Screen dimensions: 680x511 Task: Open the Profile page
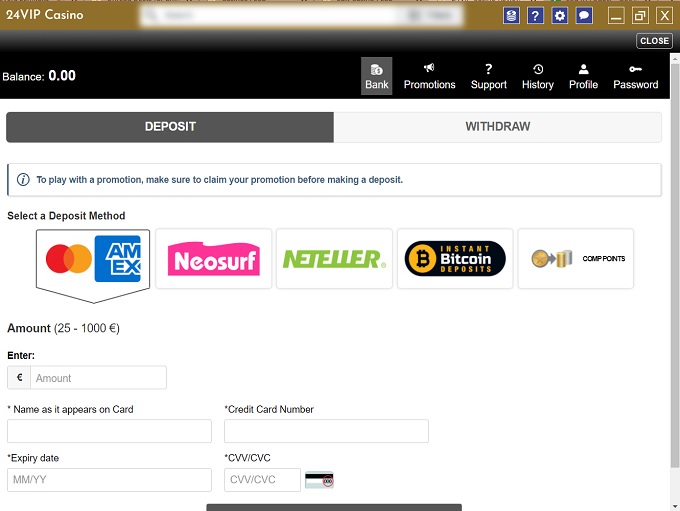click(x=583, y=76)
